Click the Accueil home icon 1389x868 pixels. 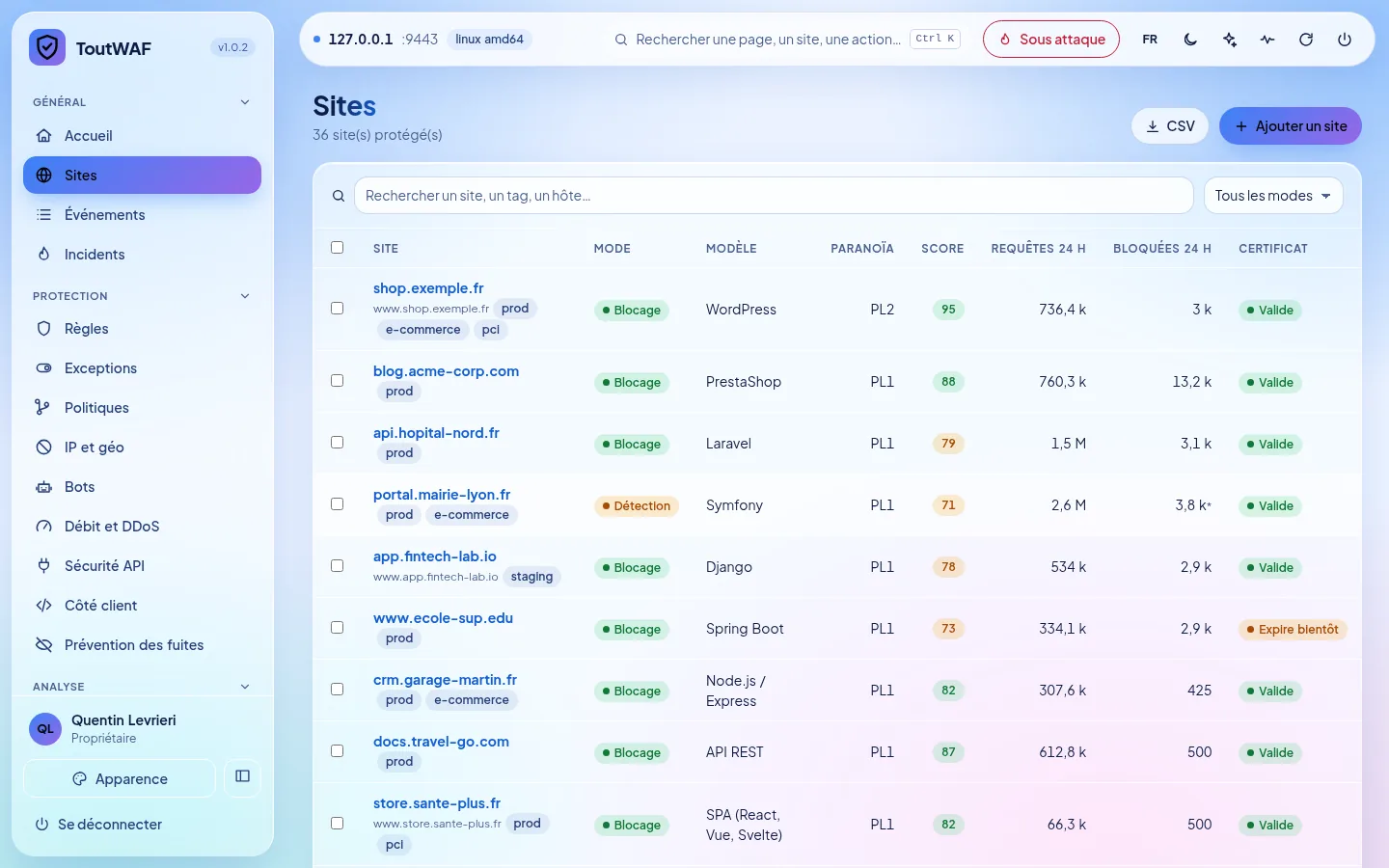pos(43,136)
